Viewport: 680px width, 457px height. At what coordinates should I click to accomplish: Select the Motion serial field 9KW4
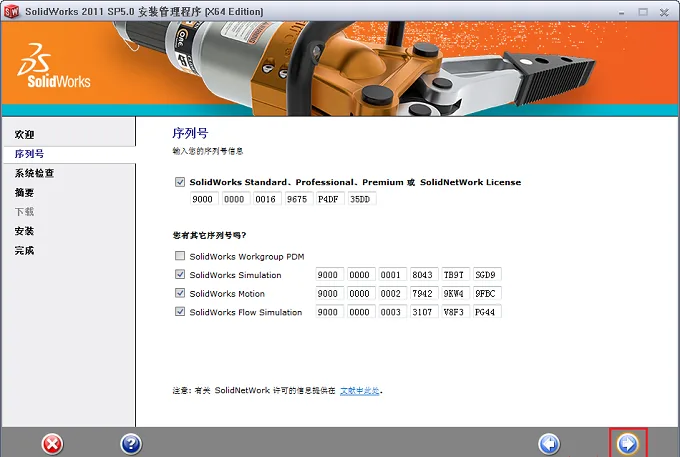(x=455, y=293)
